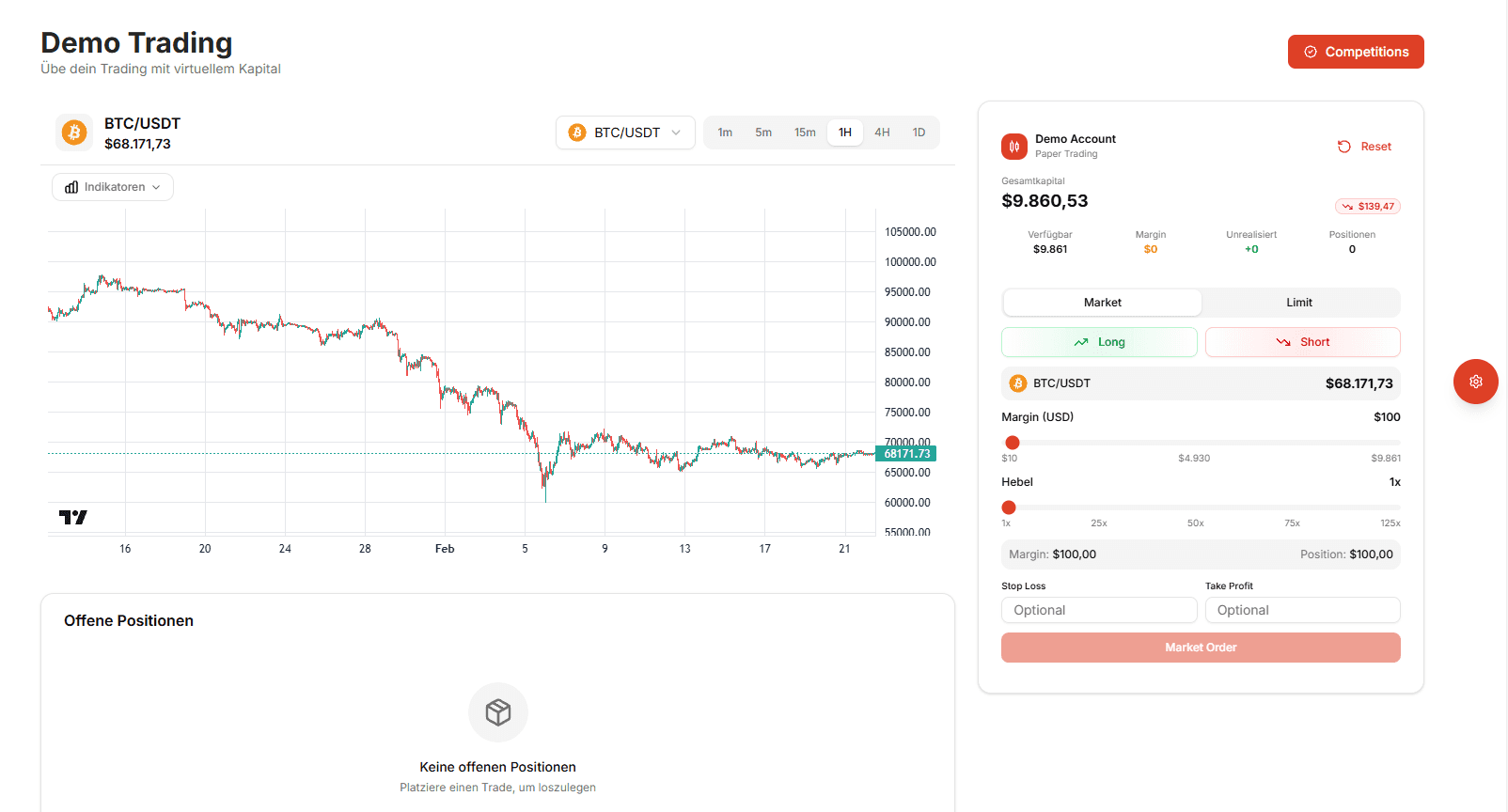Screen dimensions: 1508x812
Task: Click the red loss badge $139,47
Action: [x=1368, y=206]
